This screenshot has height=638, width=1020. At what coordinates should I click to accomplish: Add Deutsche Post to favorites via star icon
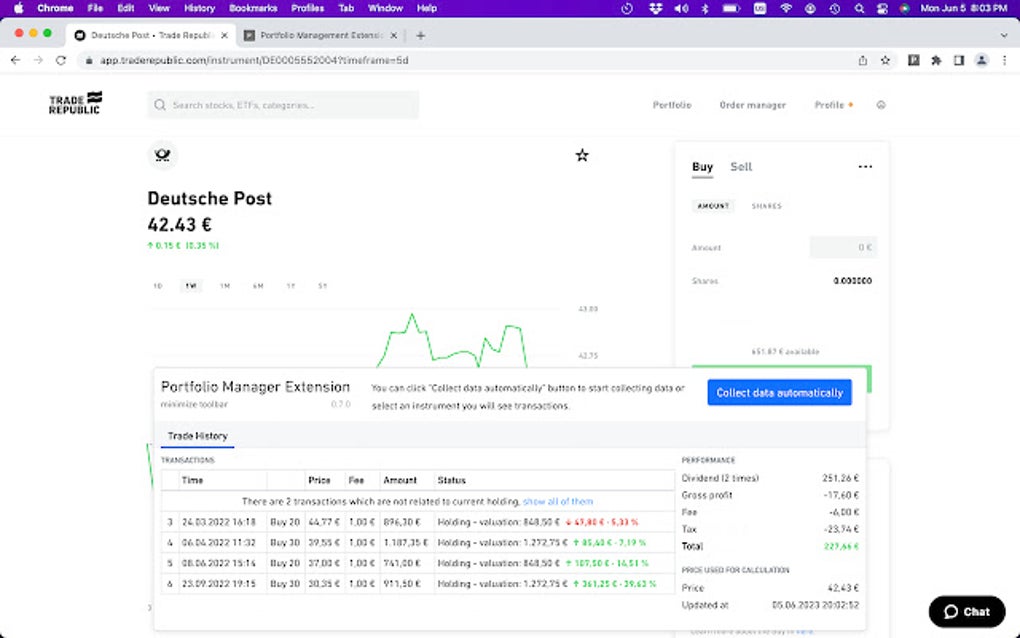click(x=582, y=155)
